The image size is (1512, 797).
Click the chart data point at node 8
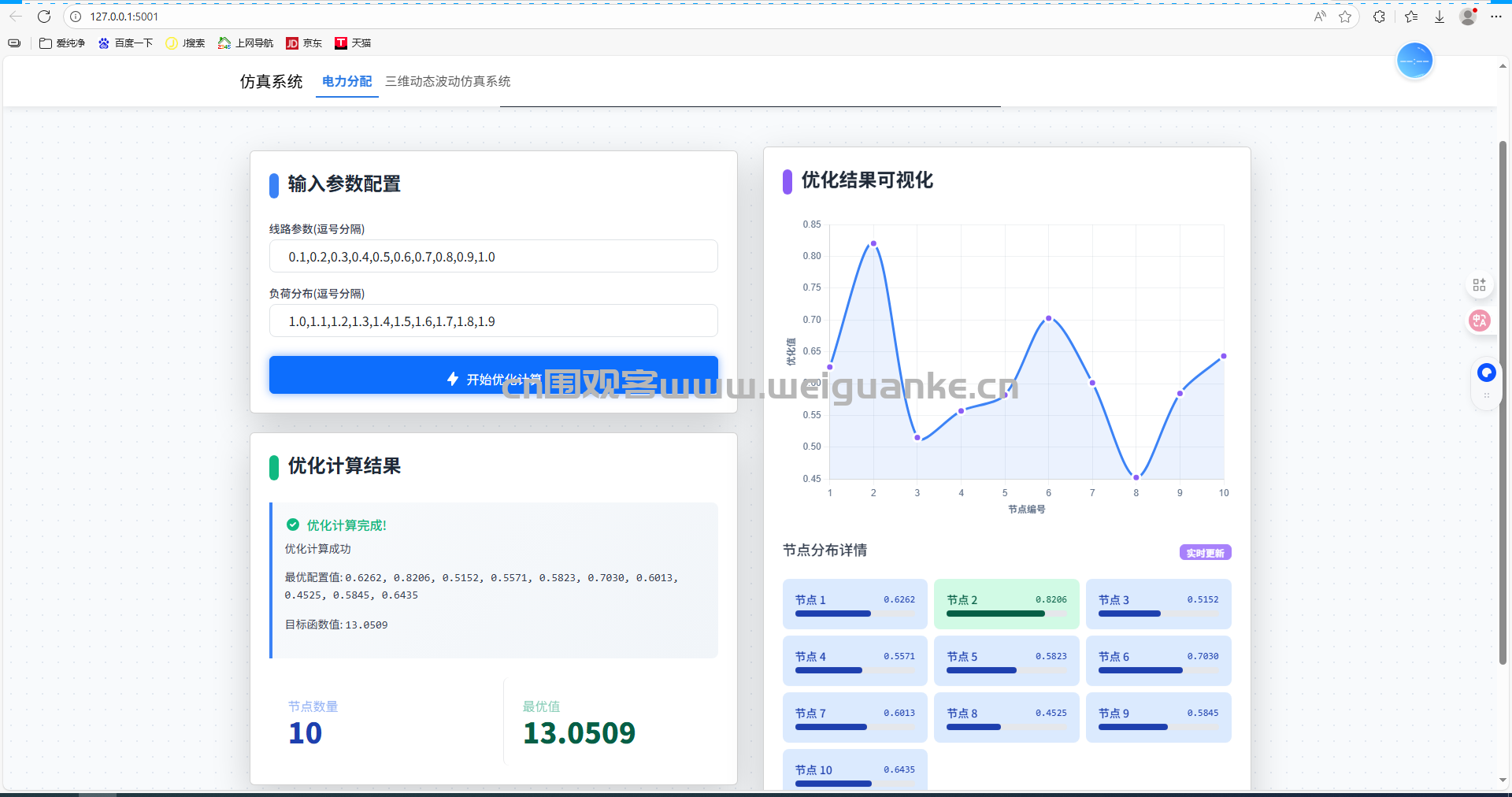pos(1136,477)
